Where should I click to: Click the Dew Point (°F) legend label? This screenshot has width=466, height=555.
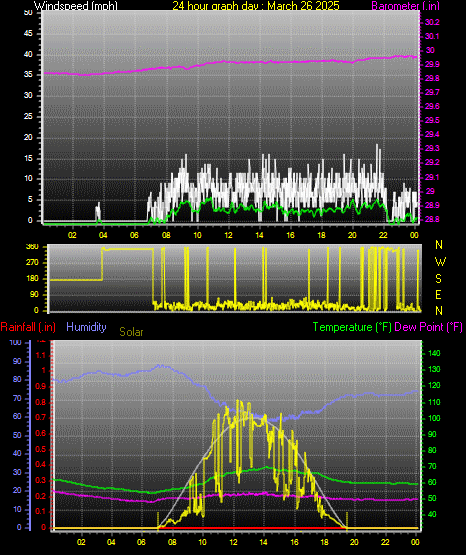pos(428,327)
